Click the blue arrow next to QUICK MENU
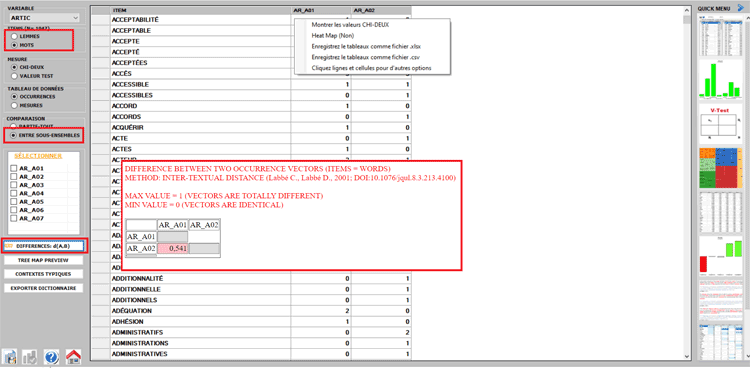750x368 pixels. (741, 8)
